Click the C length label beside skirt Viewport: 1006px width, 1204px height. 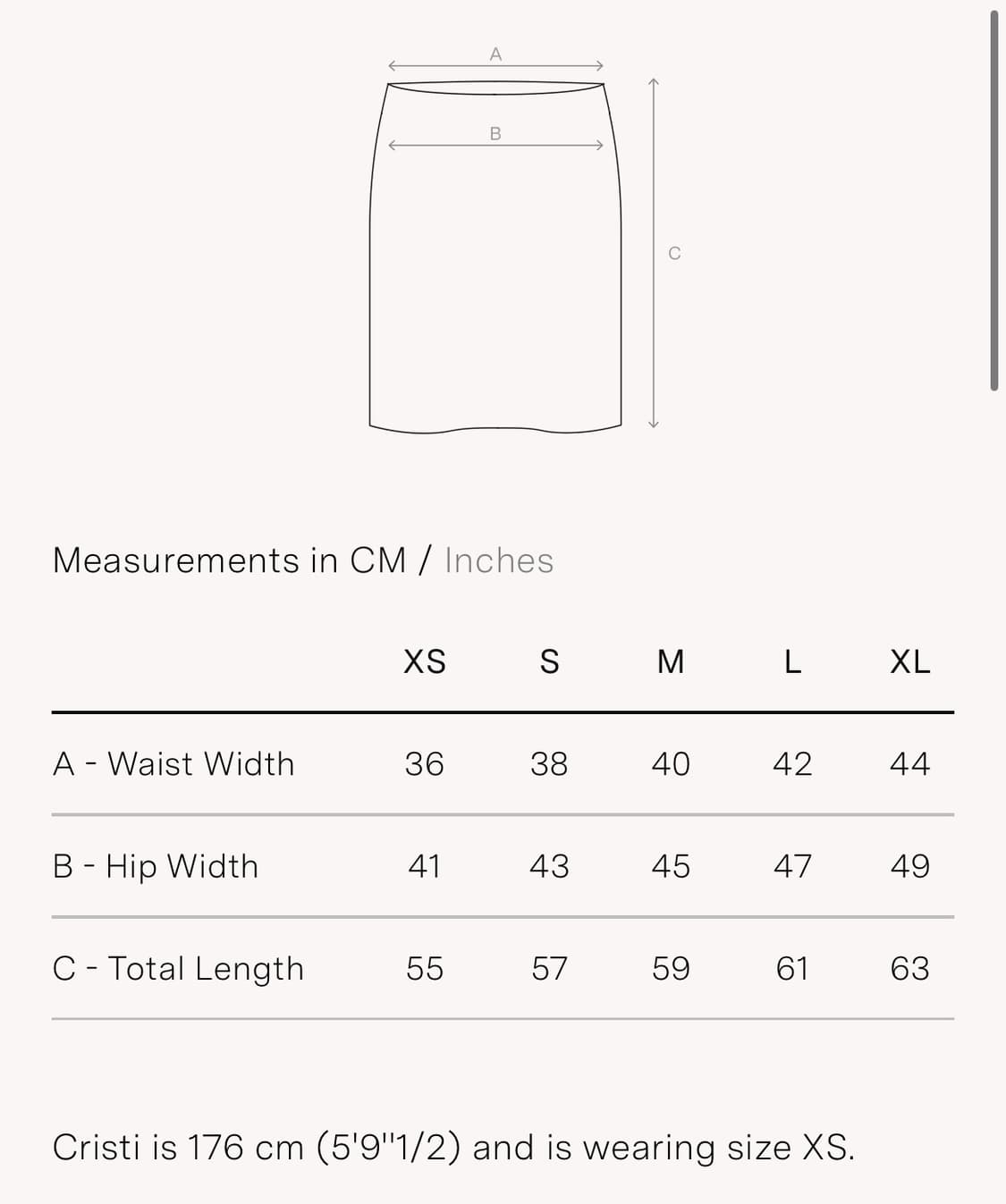click(674, 254)
